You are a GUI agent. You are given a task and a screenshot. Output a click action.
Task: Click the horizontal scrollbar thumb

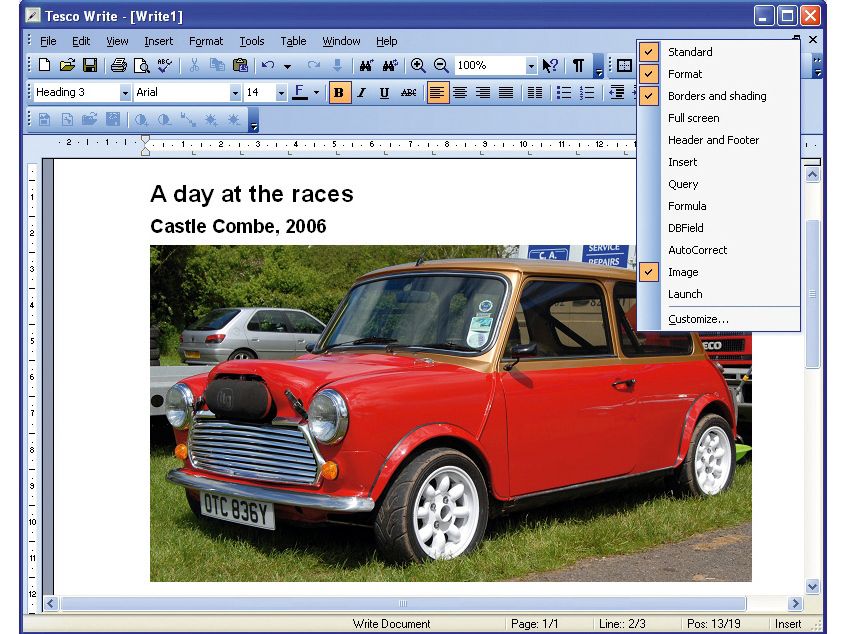pyautogui.click(x=403, y=603)
